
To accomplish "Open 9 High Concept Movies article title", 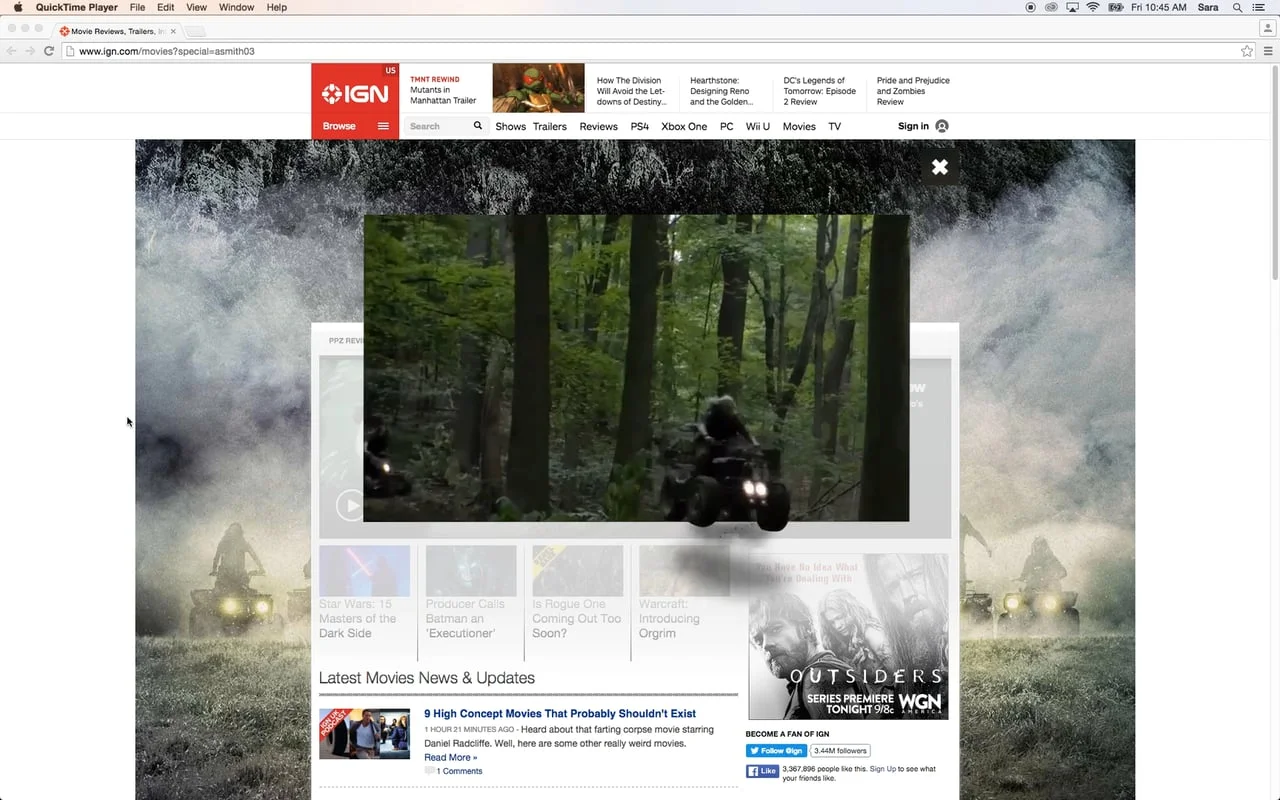I will tap(560, 713).
